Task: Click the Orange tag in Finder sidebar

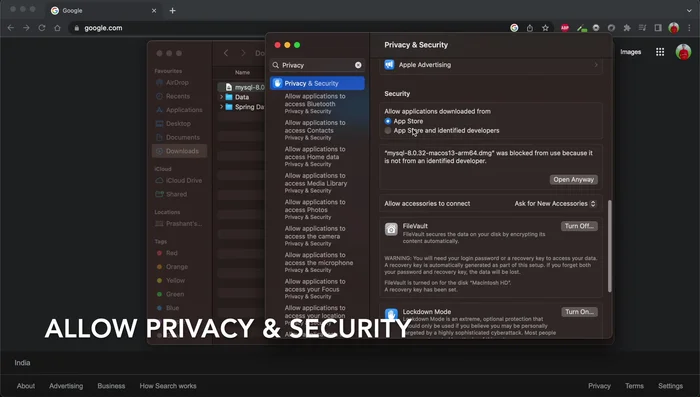Action: [172, 267]
